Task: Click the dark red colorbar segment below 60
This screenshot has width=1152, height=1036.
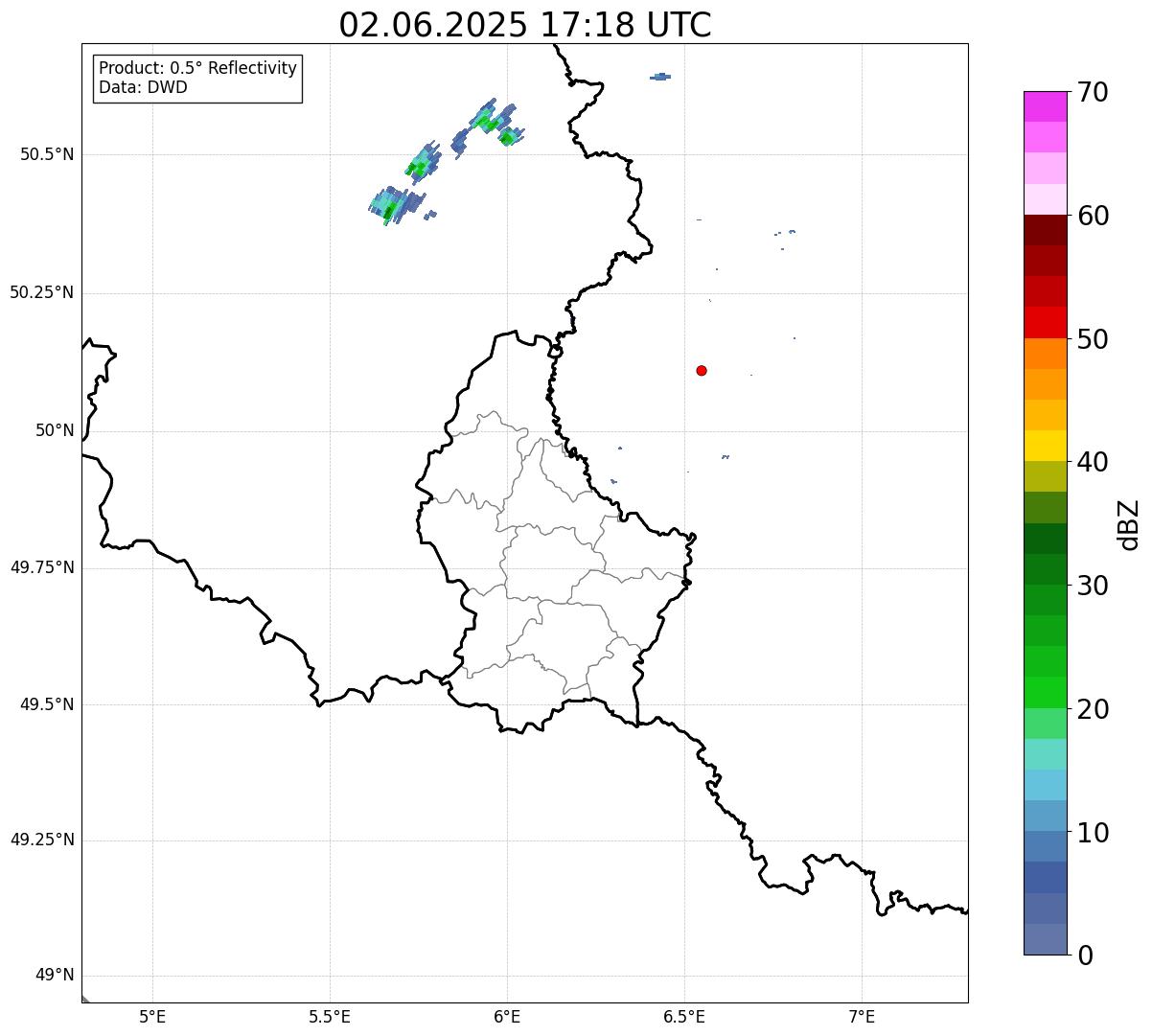Action: 1045,230
